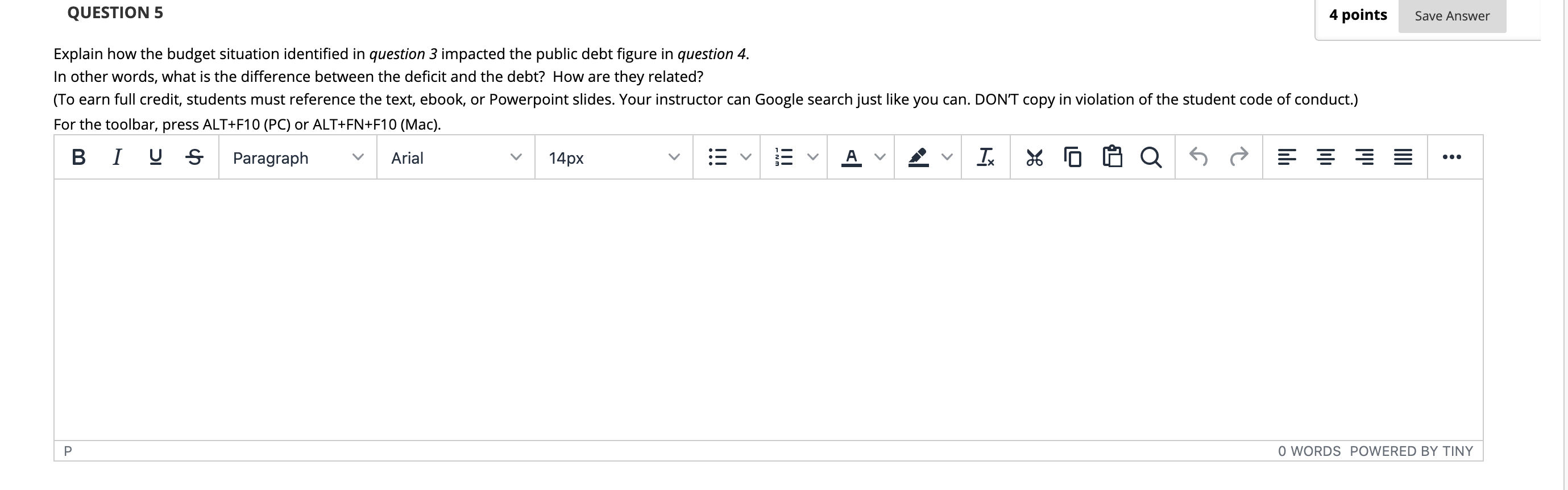Image resolution: width=1568 pixels, height=490 pixels.
Task: Expand text color picker arrow
Action: [880, 157]
